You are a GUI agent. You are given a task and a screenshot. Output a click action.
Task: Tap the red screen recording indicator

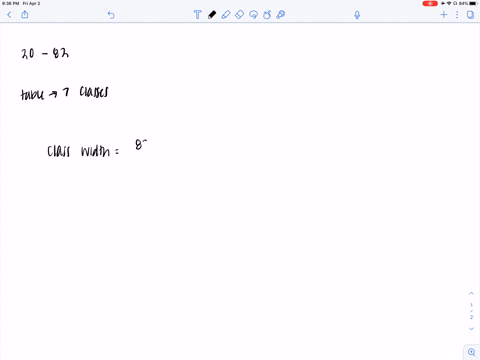[x=430, y=3]
